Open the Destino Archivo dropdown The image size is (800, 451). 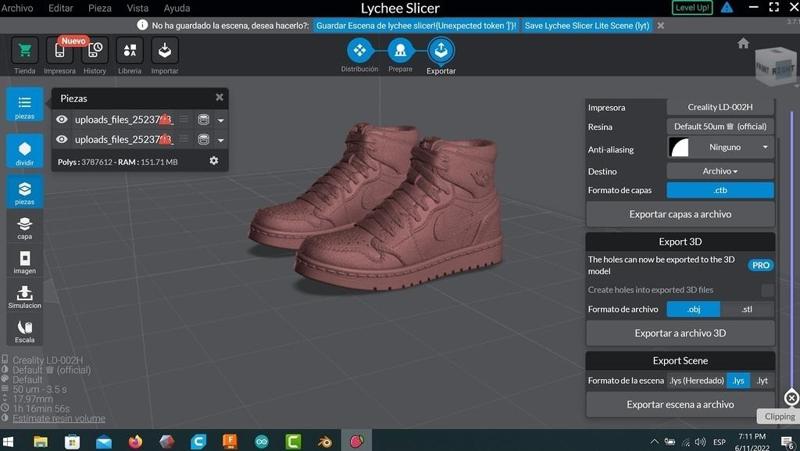[x=720, y=171]
